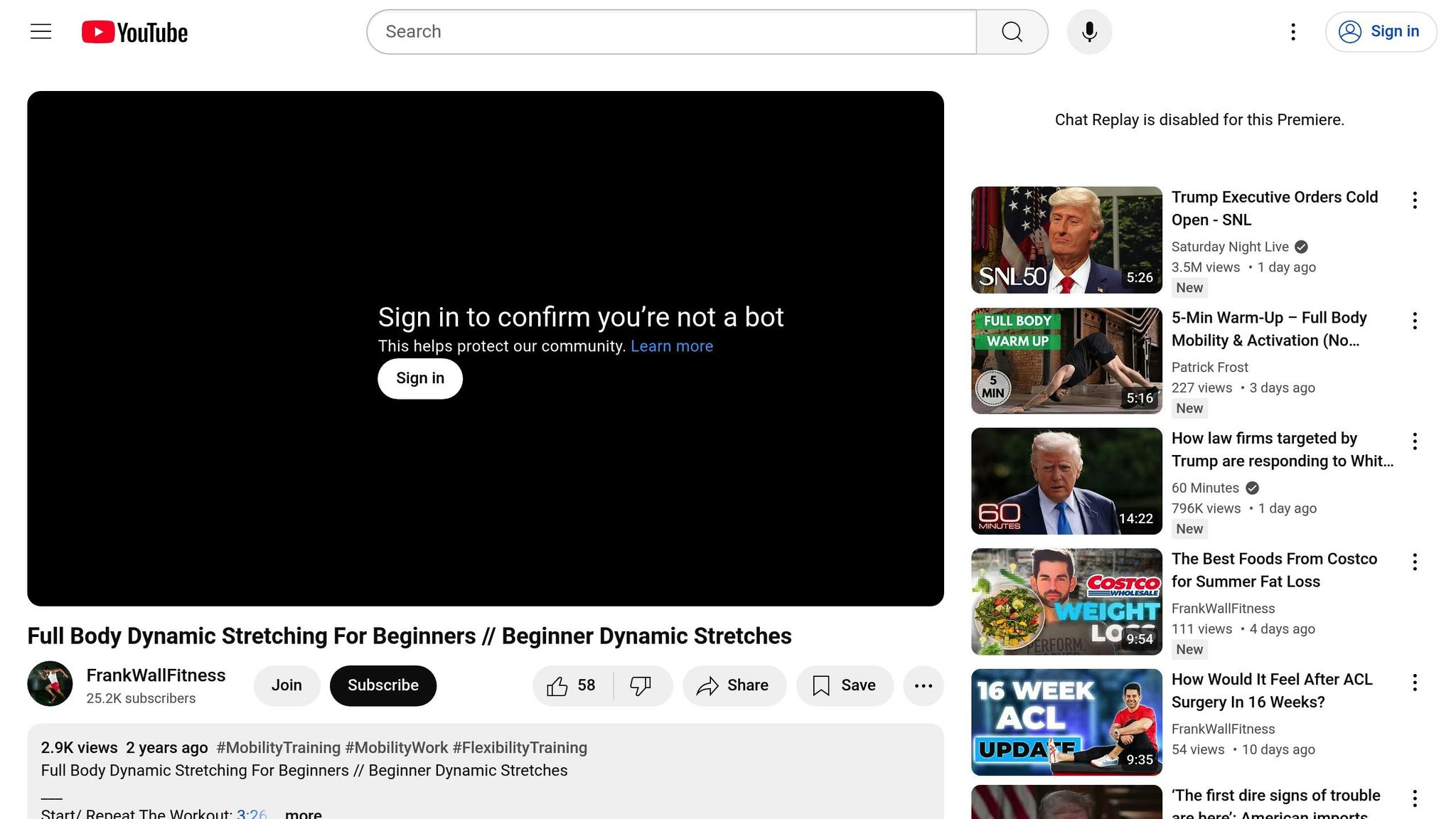
Task: Click FrankWallFitness under ACL Surgery video
Action: [1224, 729]
